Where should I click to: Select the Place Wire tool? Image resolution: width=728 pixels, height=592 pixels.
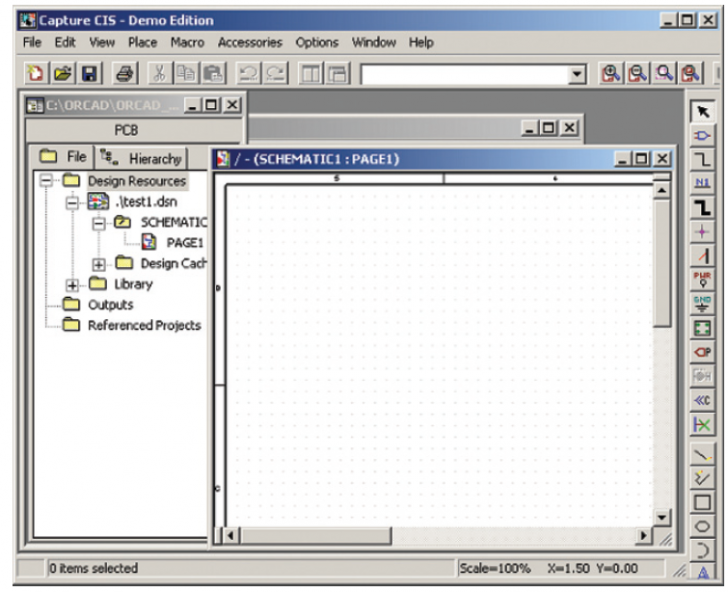(x=702, y=159)
